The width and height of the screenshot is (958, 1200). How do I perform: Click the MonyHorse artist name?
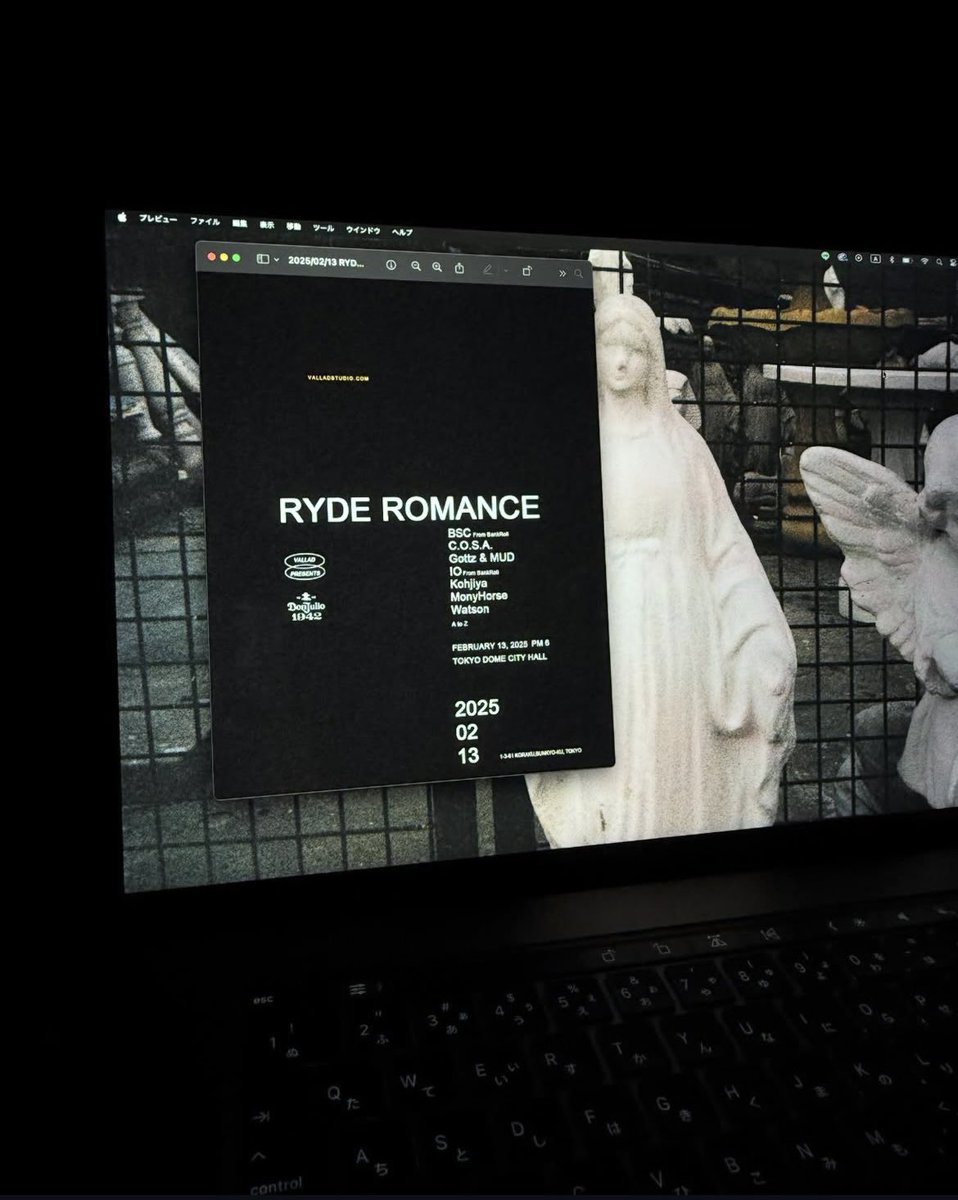479,595
